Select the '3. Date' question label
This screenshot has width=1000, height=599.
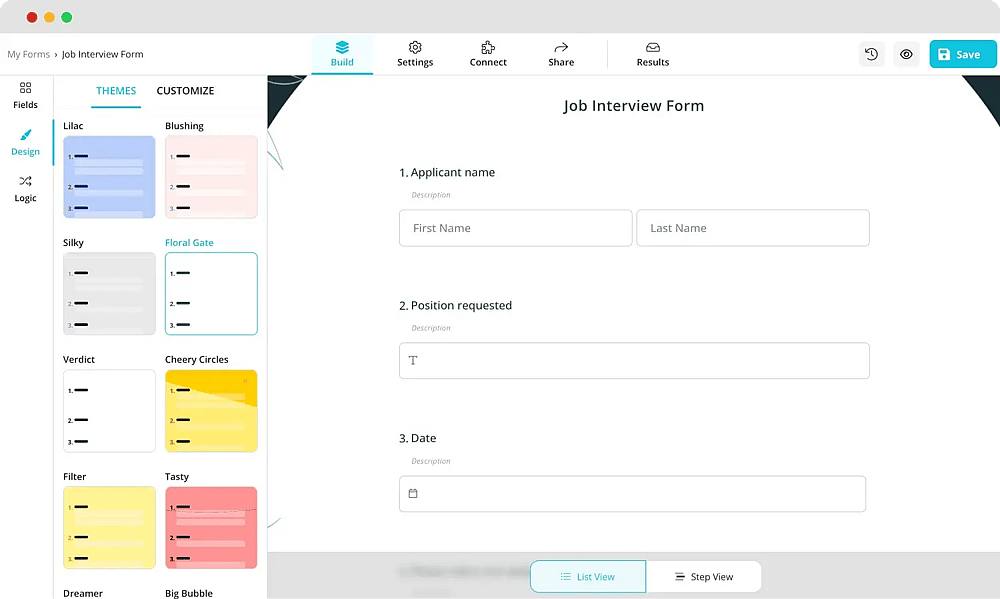tap(418, 438)
